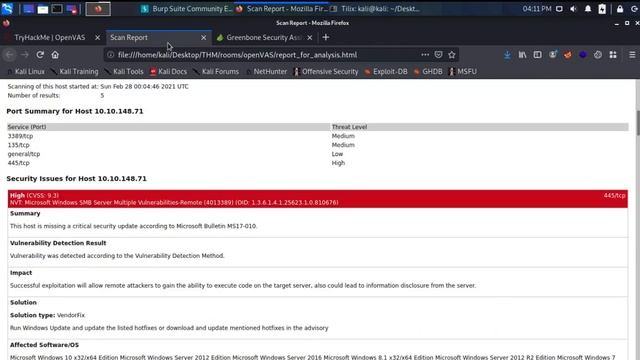Open page actions three-dots menu
Image resolution: width=640 pixels, height=360 pixels.
(x=425, y=55)
